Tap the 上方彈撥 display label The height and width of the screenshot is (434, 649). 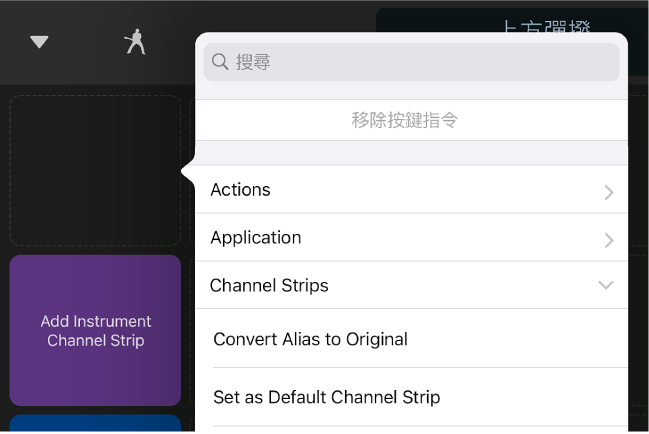tap(547, 26)
